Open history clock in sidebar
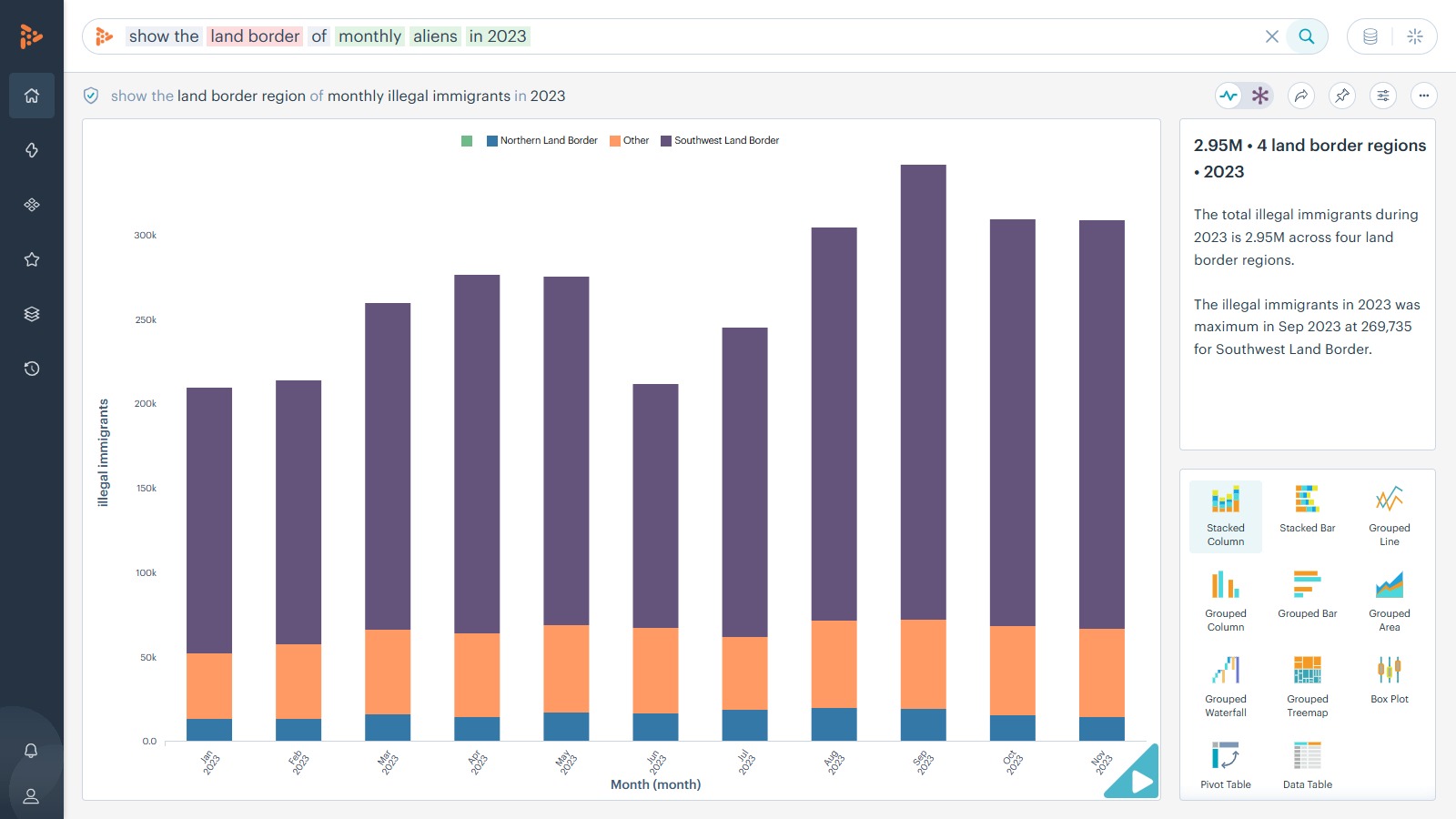The image size is (1456, 819). 32,369
